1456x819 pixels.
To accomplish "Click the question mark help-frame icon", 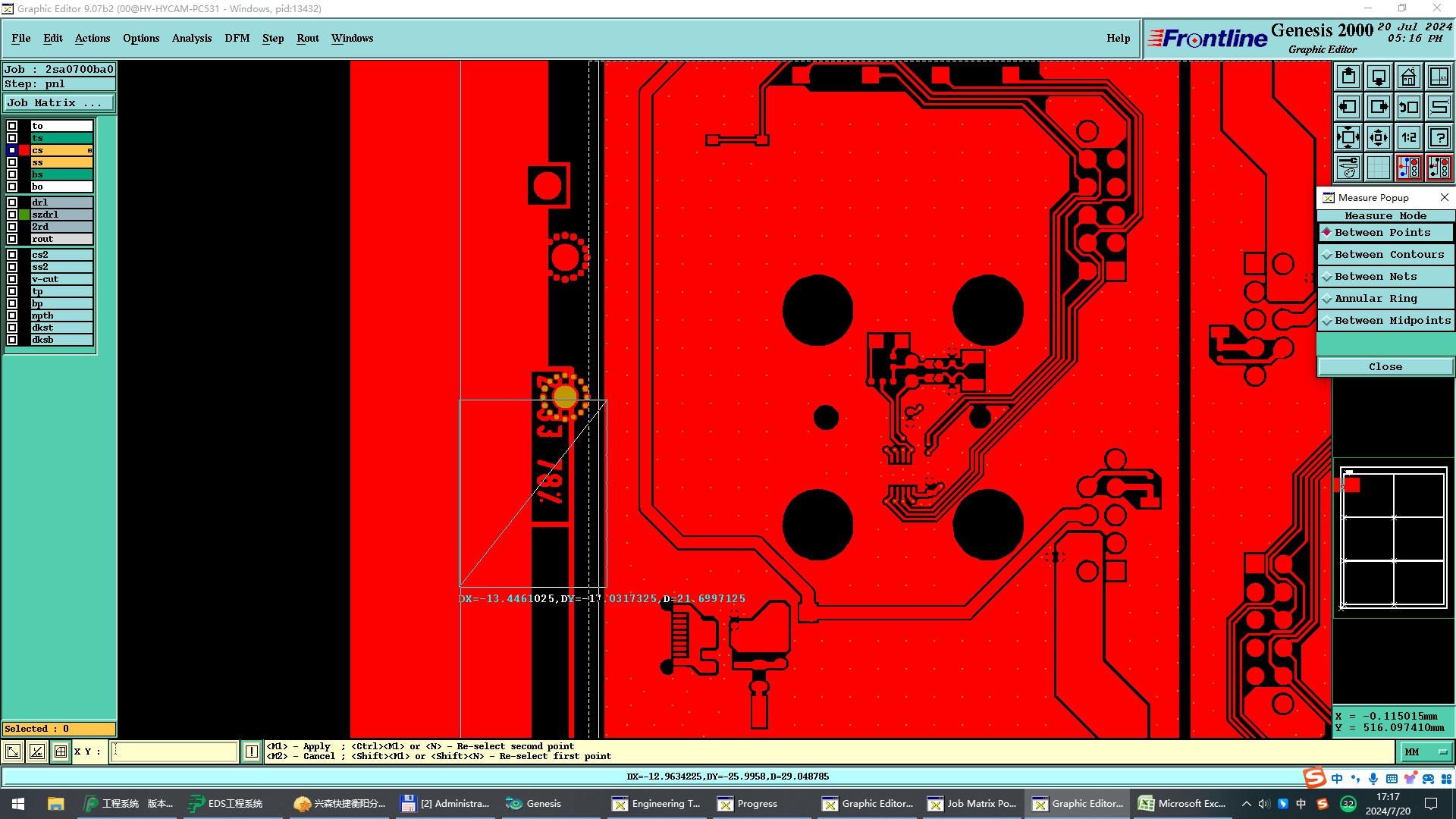I will pos(1439,137).
